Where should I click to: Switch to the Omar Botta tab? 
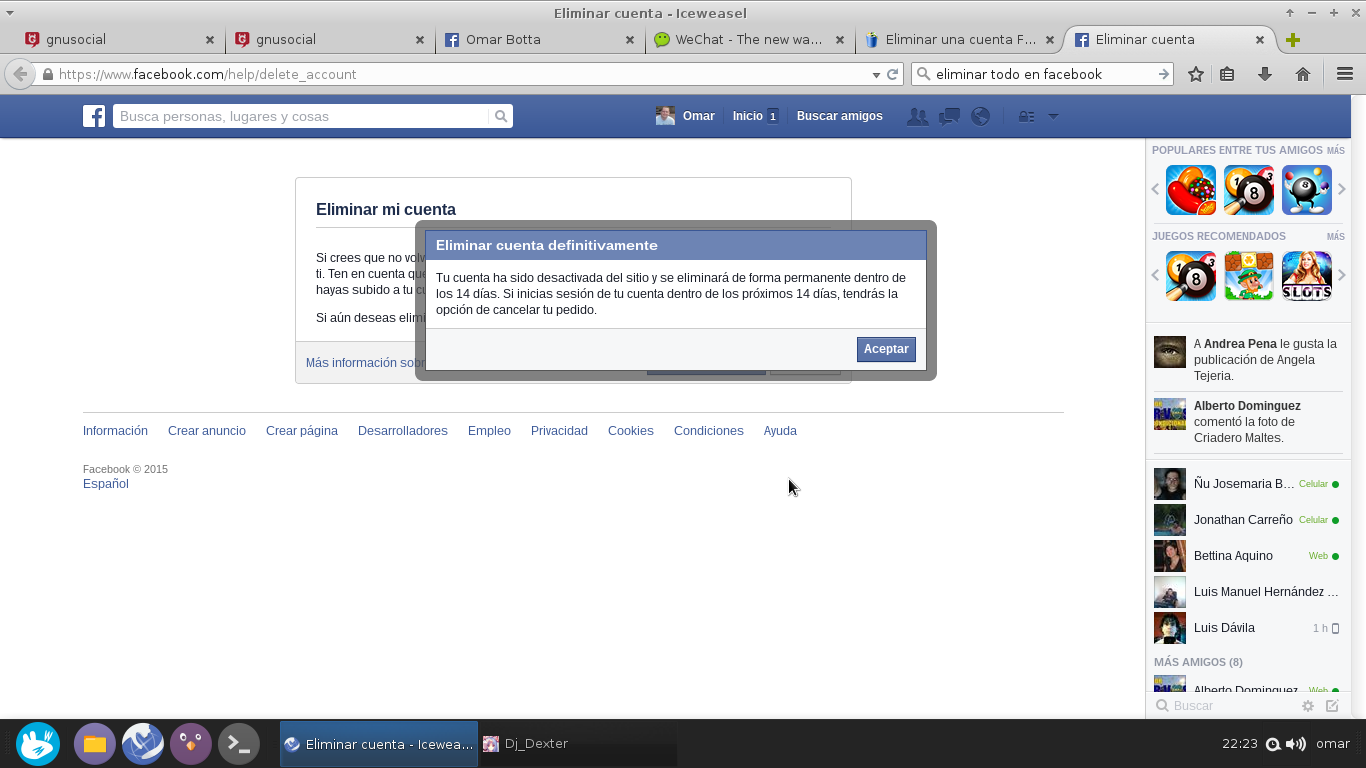tap(540, 40)
